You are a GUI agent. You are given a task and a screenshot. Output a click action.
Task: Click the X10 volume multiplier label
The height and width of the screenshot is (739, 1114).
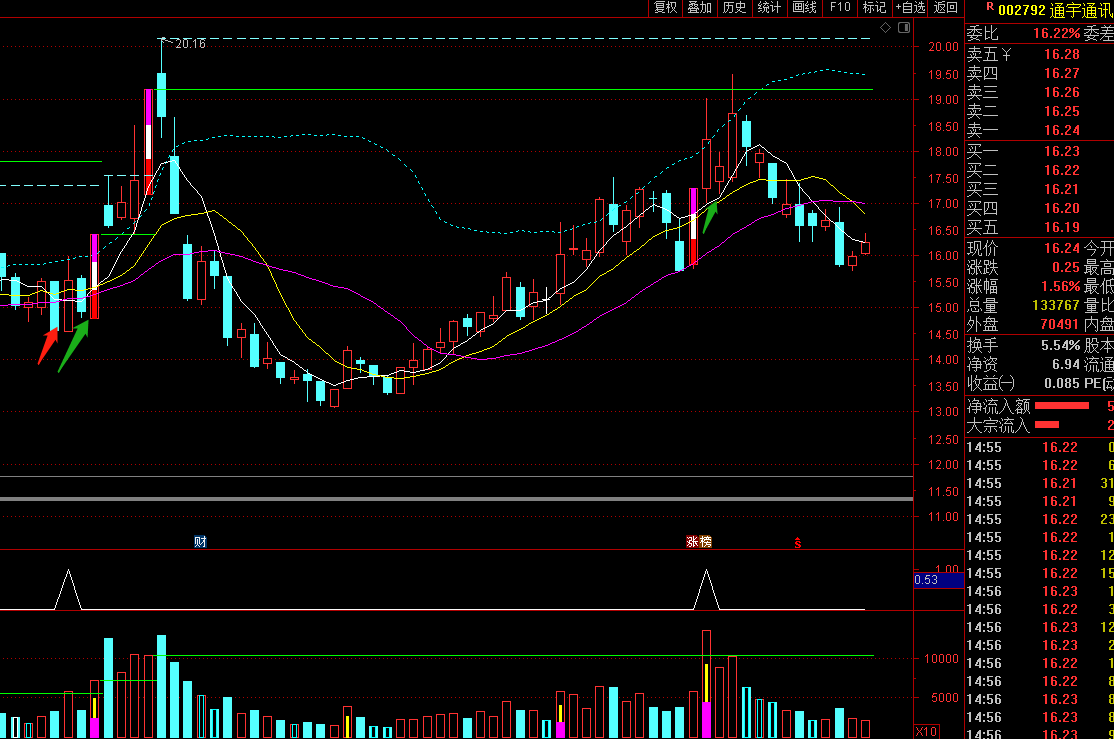tap(926, 731)
